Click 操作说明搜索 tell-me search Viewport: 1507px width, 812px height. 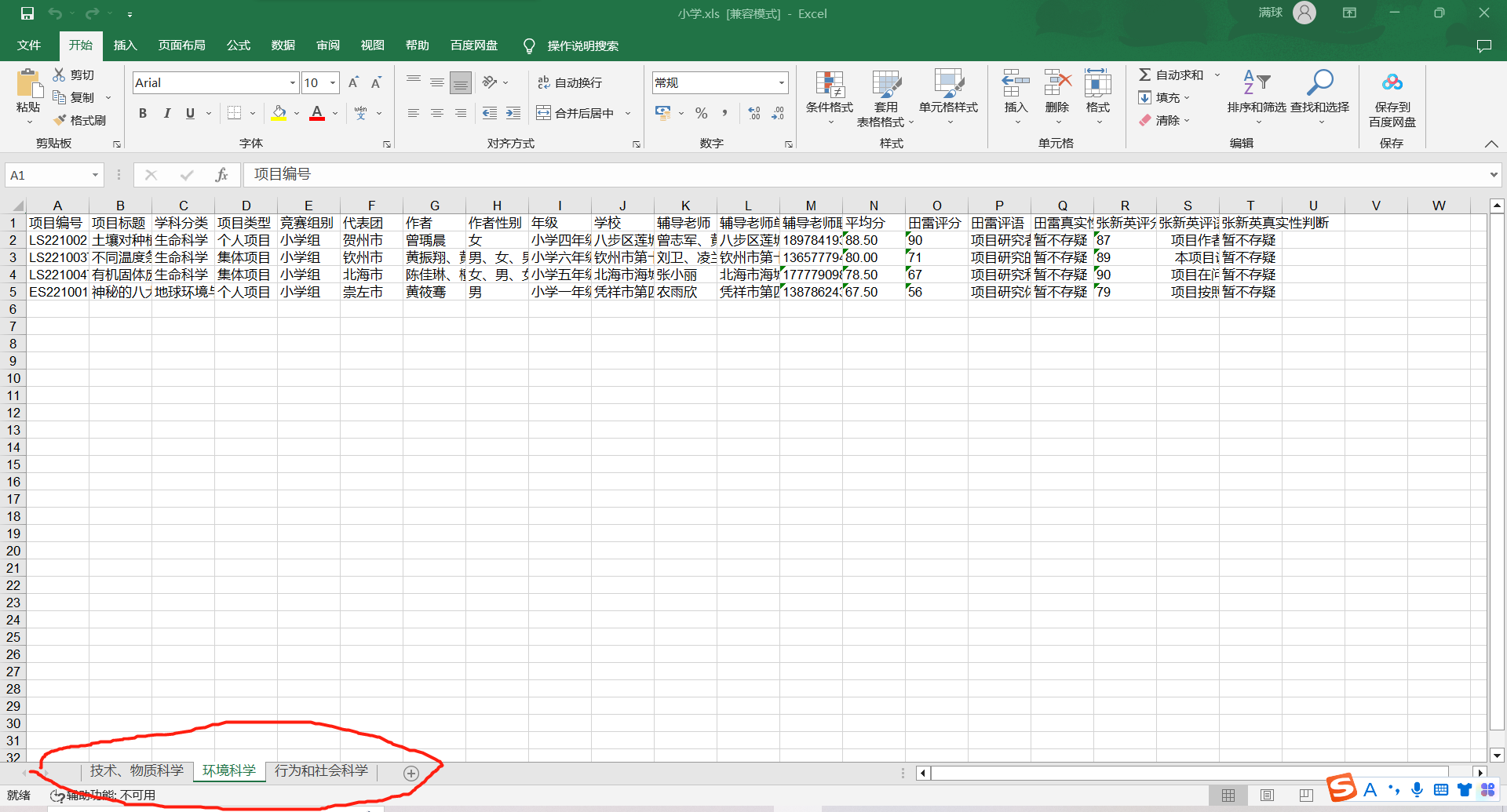582,46
